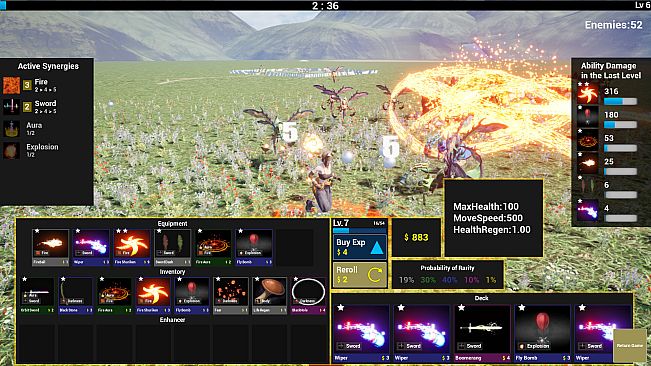Select the Wiper card in Equipment
The height and width of the screenshot is (366, 651).
91,247
